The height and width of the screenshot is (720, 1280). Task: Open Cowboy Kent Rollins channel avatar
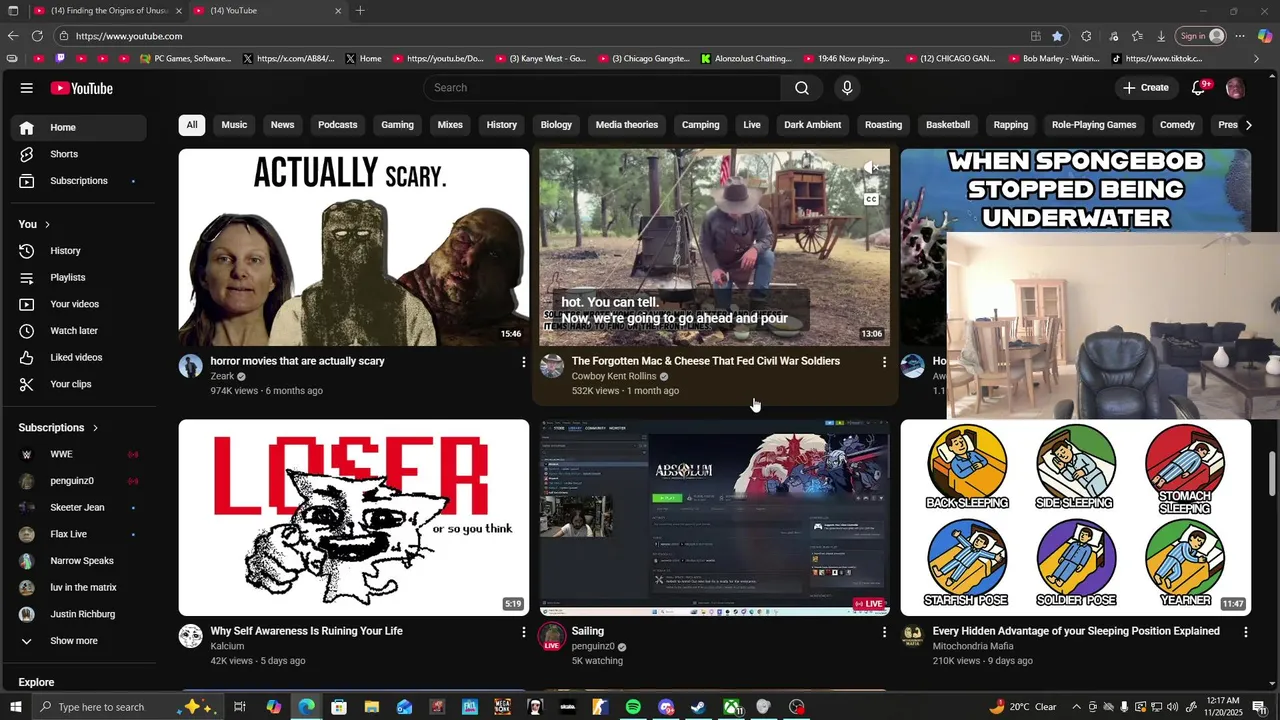point(552,366)
